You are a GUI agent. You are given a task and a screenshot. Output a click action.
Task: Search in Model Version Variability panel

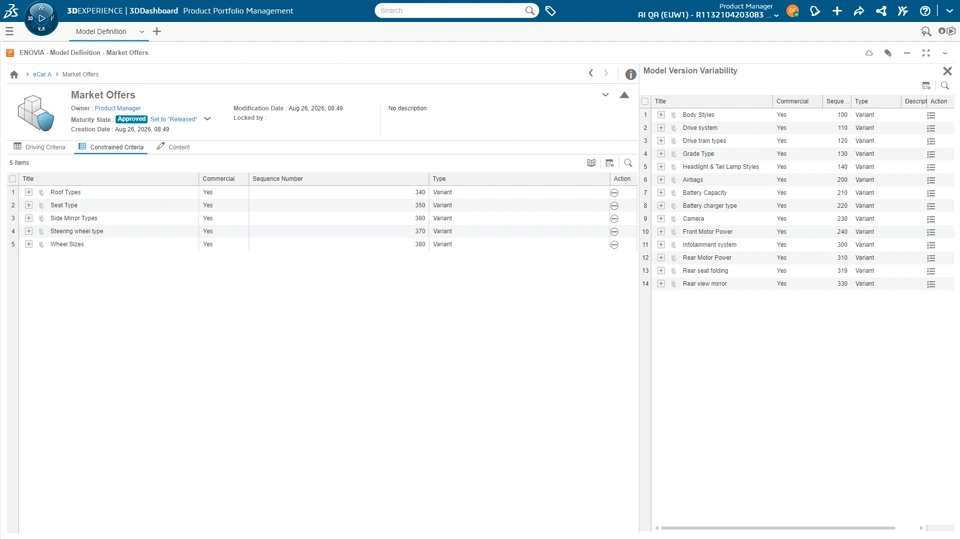(x=945, y=86)
